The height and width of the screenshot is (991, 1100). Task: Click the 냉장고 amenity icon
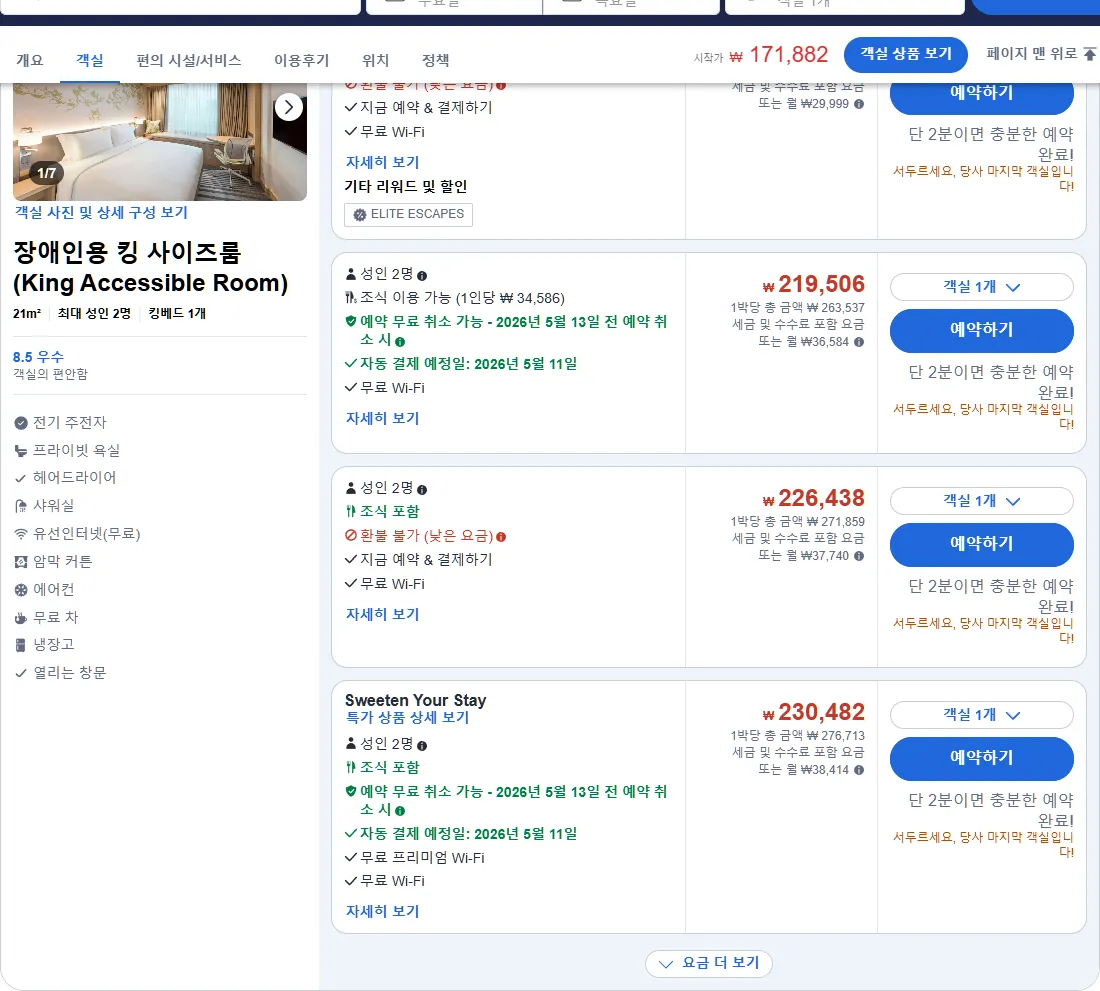[21, 645]
